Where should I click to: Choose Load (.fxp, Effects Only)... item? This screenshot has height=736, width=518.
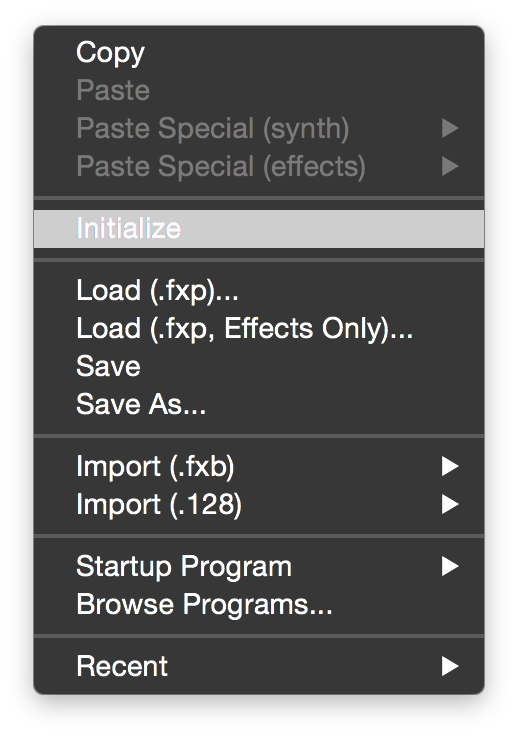click(259, 328)
